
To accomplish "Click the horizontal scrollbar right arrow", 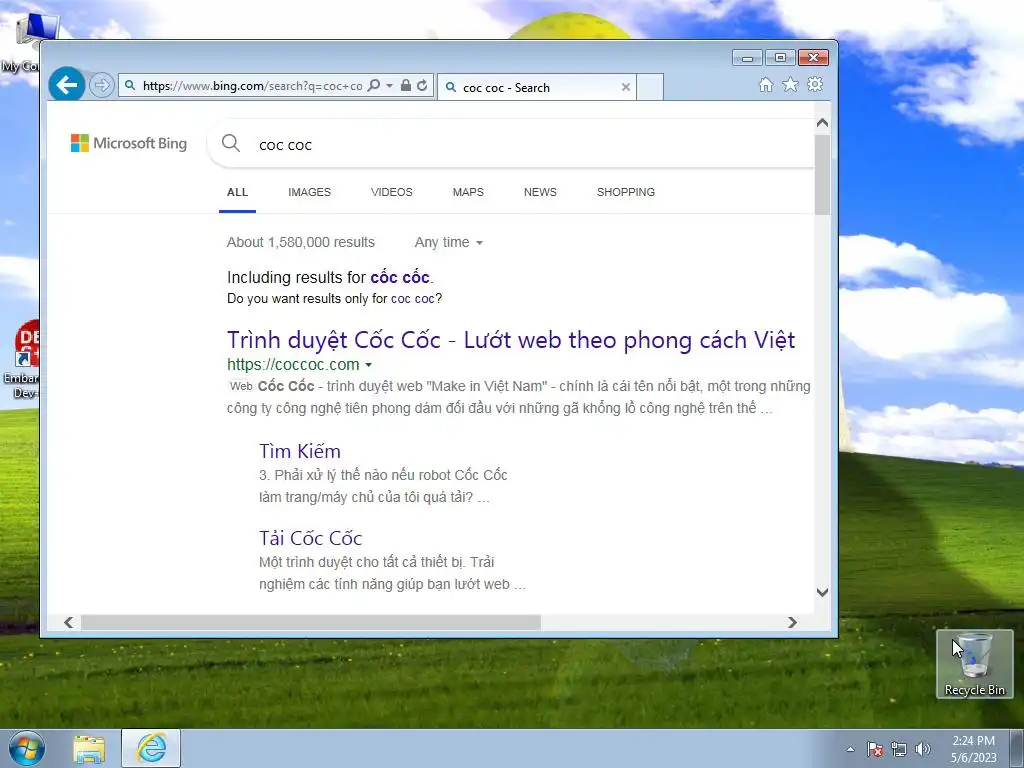I will 792,622.
